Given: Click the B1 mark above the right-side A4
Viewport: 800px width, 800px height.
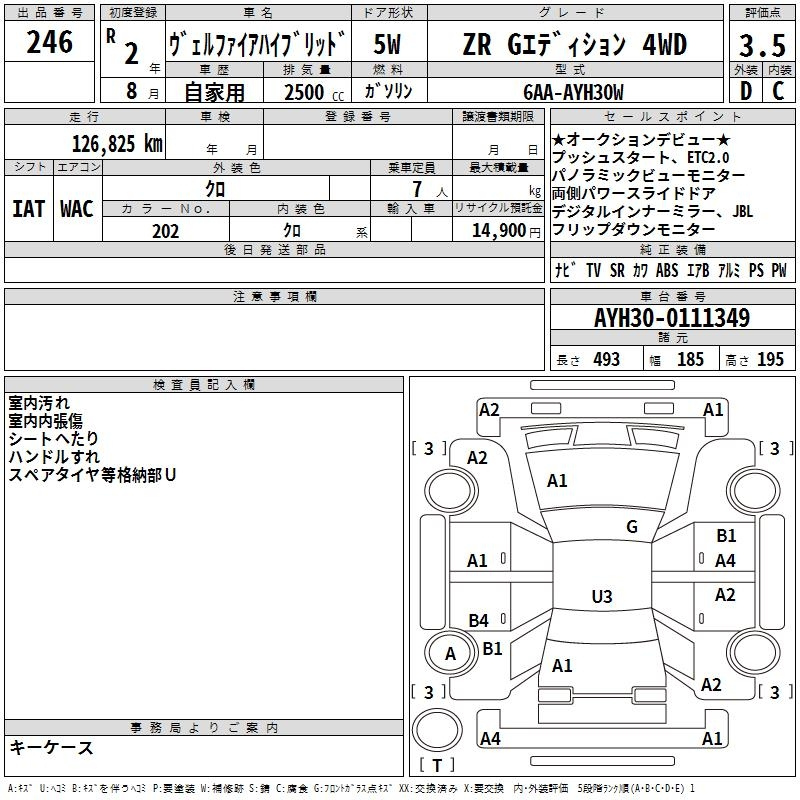Looking at the screenshot, I should (x=726, y=537).
